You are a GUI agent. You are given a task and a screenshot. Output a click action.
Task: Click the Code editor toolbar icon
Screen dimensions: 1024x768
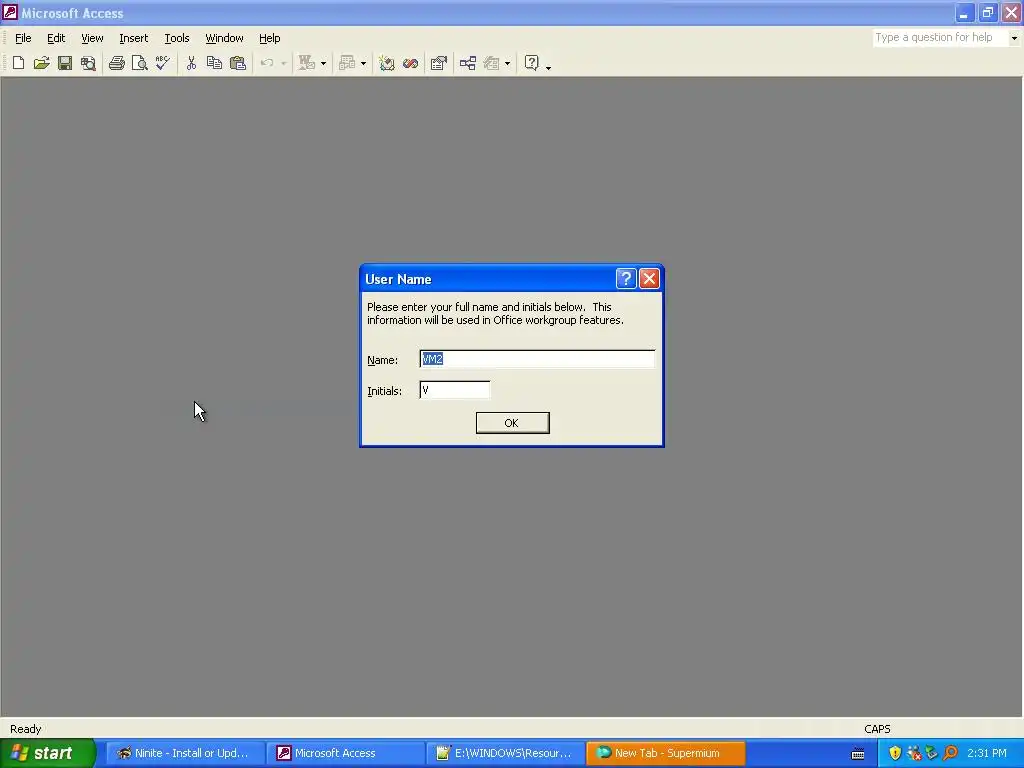387,63
